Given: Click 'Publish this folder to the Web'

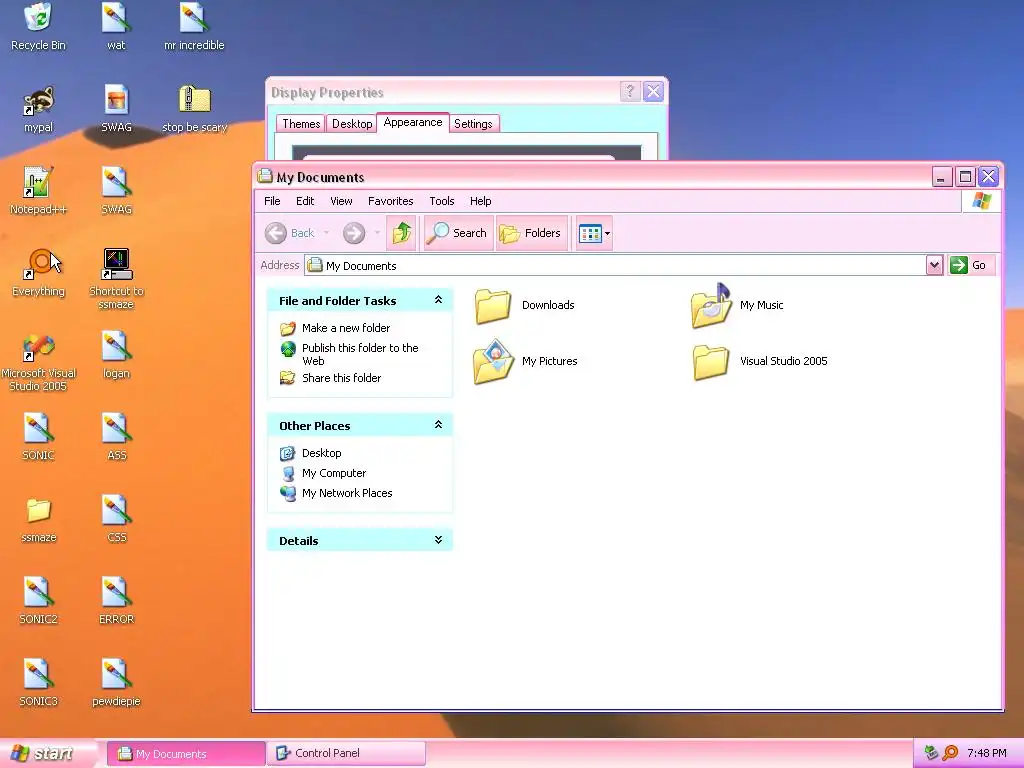Looking at the screenshot, I should (360, 355).
